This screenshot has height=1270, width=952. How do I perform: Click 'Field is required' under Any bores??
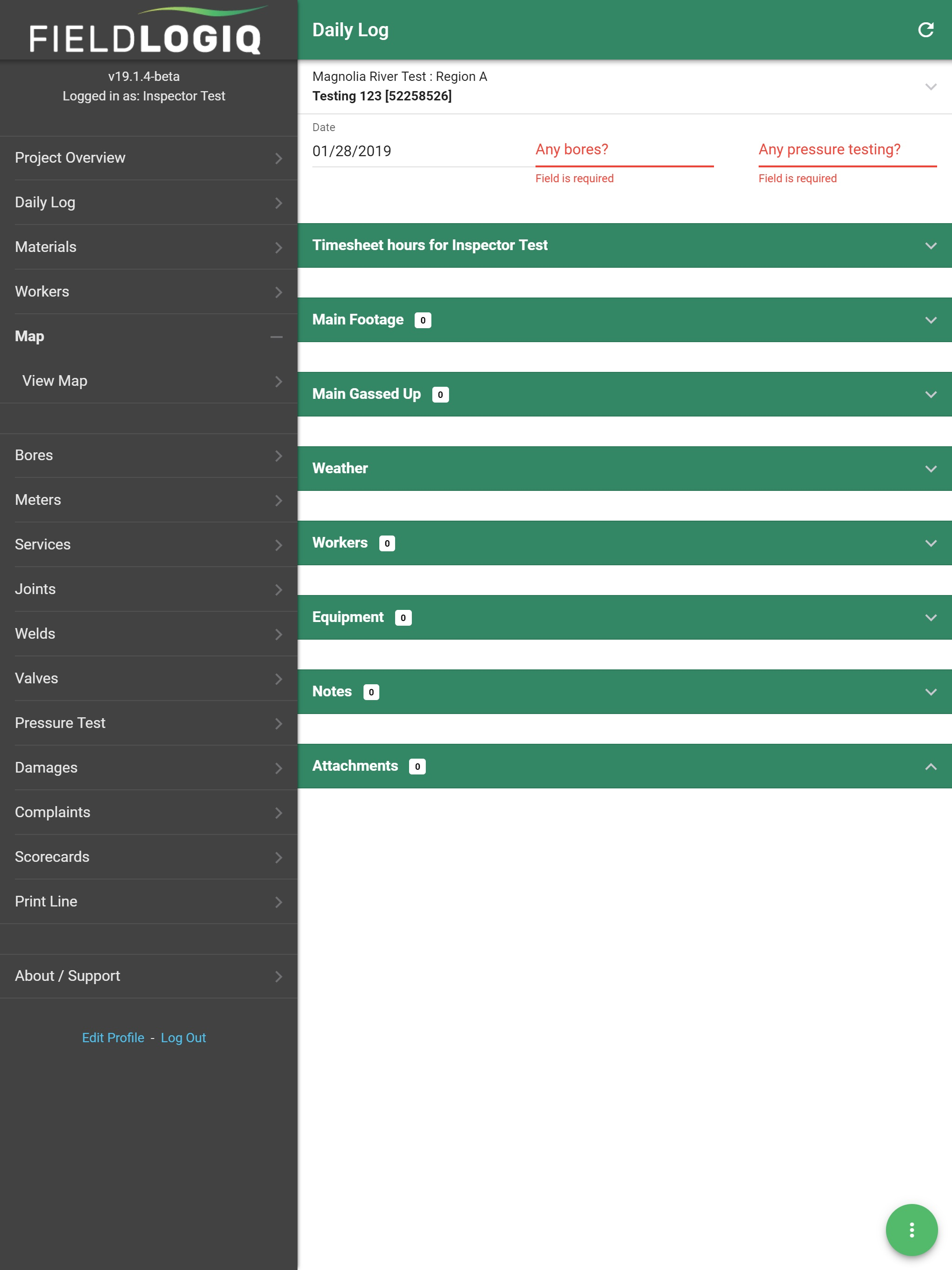pos(574,179)
